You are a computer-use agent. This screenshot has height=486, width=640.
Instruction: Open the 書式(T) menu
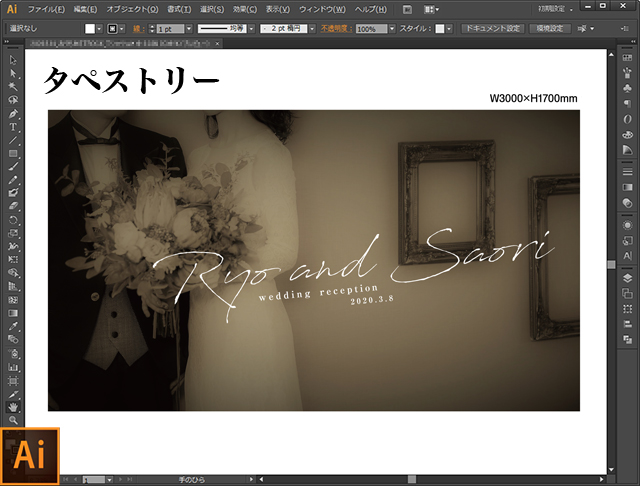pyautogui.click(x=179, y=9)
